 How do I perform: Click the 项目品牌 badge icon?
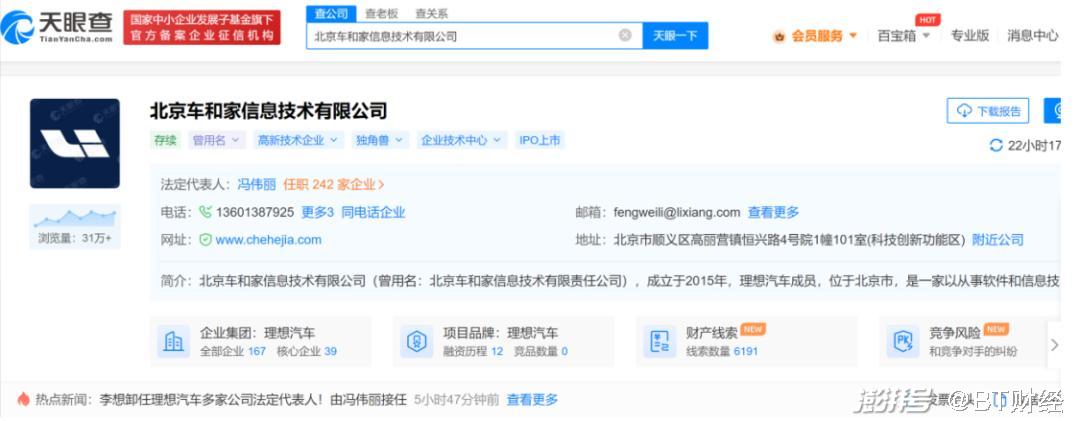click(416, 341)
